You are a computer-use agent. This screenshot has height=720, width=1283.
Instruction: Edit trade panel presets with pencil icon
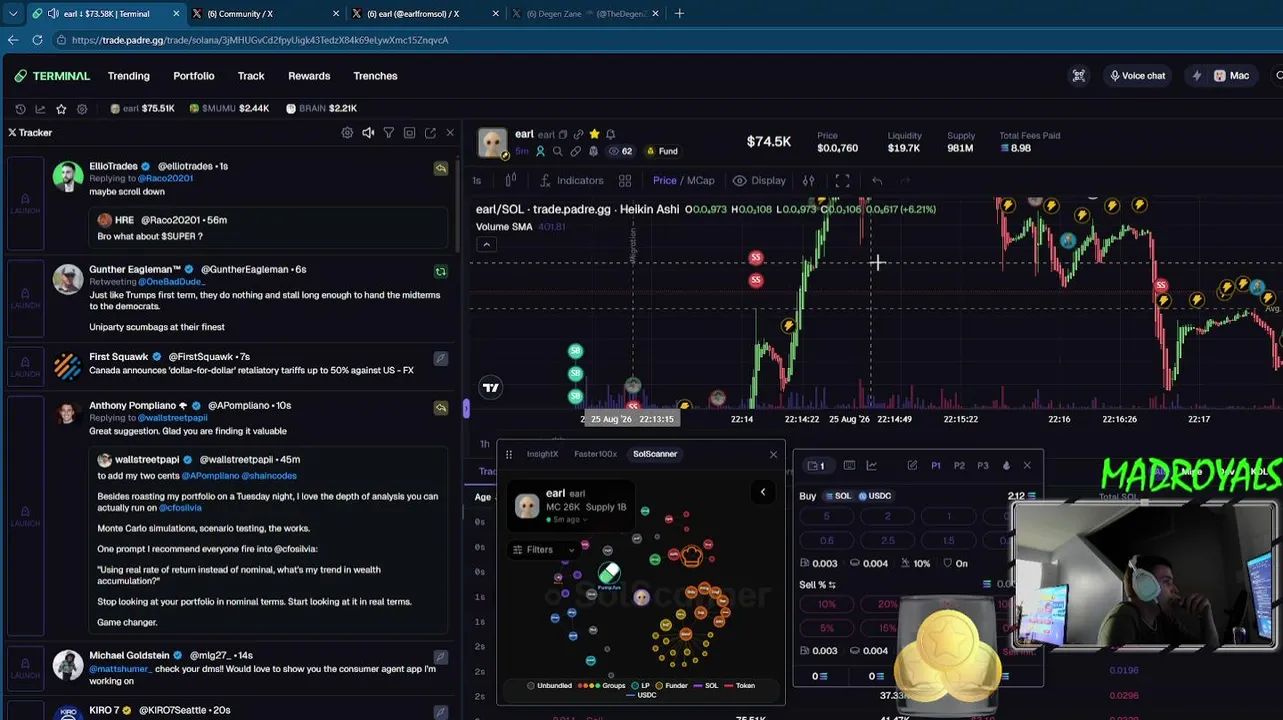click(x=912, y=466)
